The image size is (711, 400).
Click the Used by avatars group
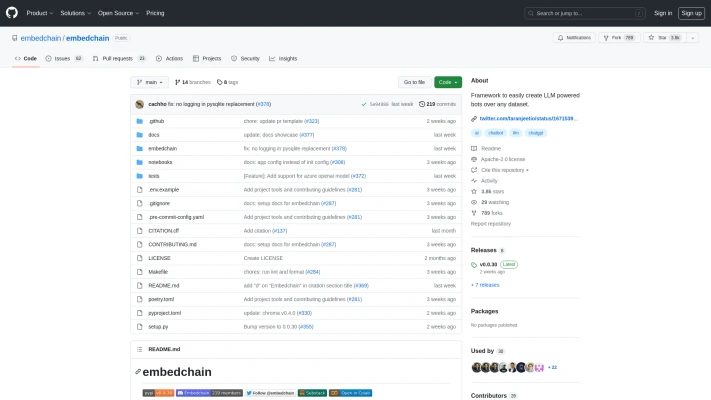507,367
